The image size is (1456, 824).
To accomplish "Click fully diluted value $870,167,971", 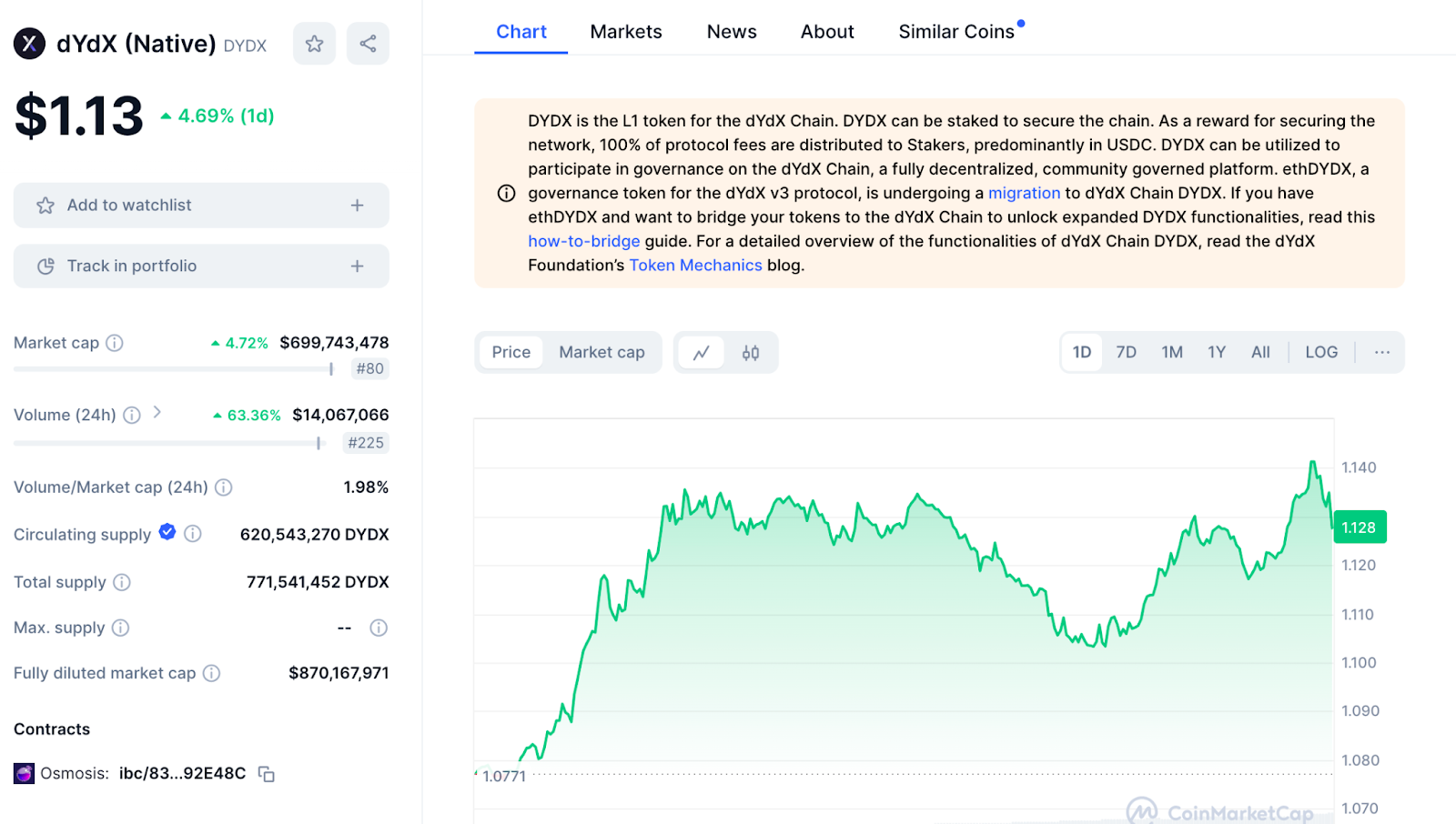I will point(339,673).
